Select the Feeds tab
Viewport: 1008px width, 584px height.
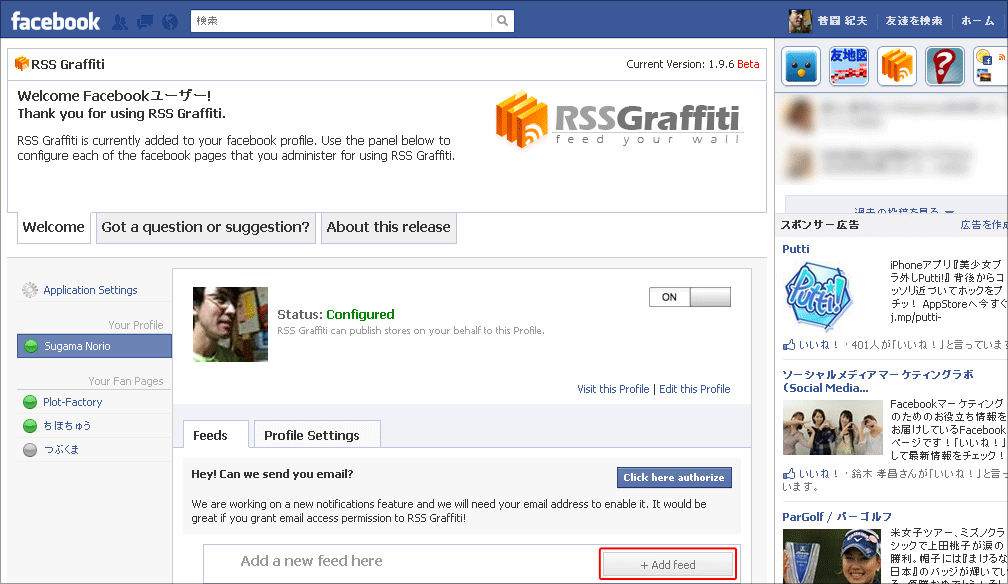(215, 435)
